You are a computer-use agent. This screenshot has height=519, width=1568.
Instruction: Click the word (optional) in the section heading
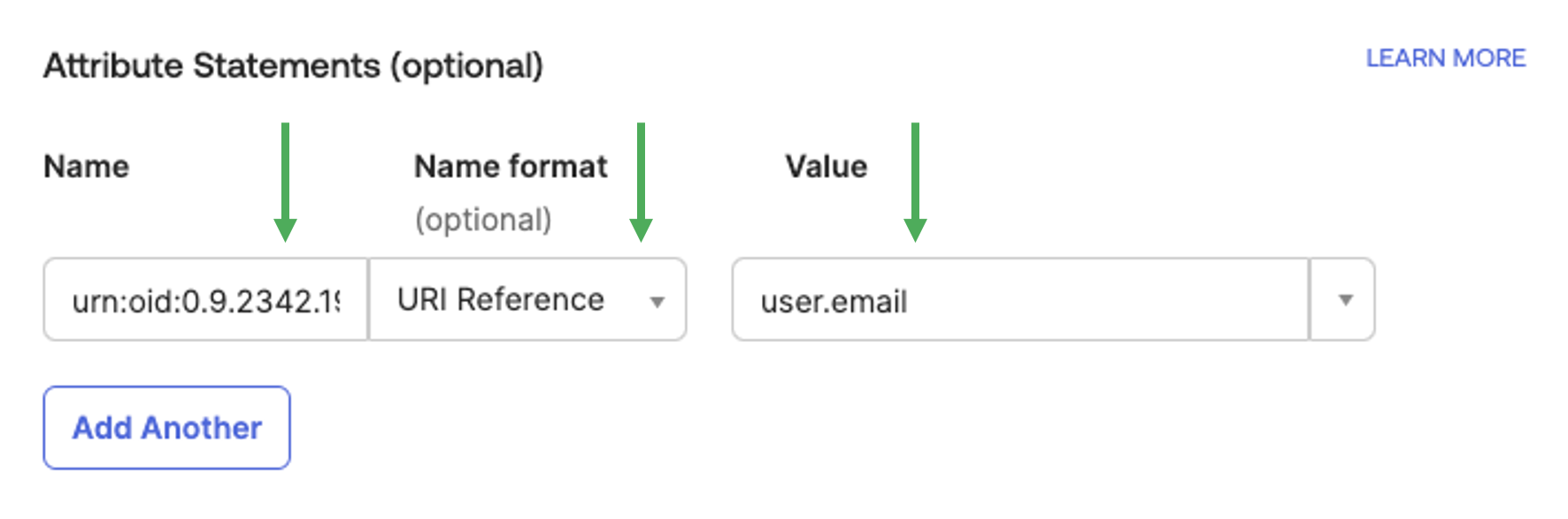467,66
